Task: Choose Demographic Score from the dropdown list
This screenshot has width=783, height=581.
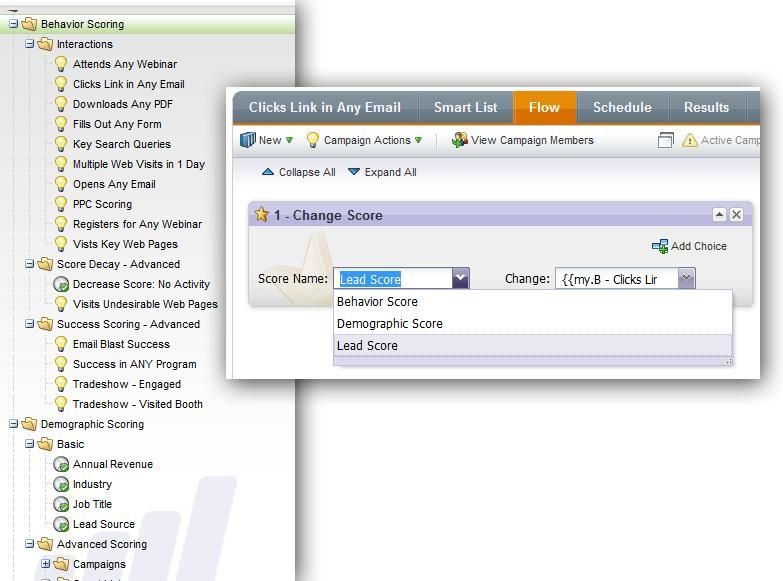Action: [532, 324]
